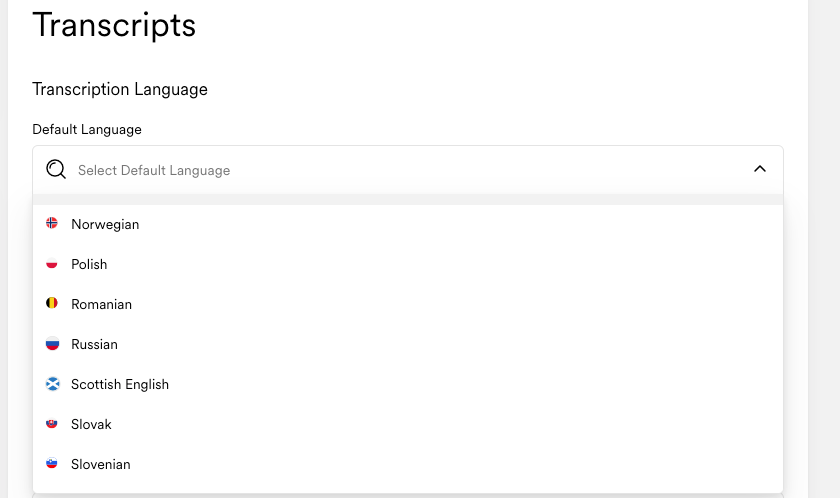Click the Default Language label
This screenshot has height=498, width=840.
pos(87,130)
